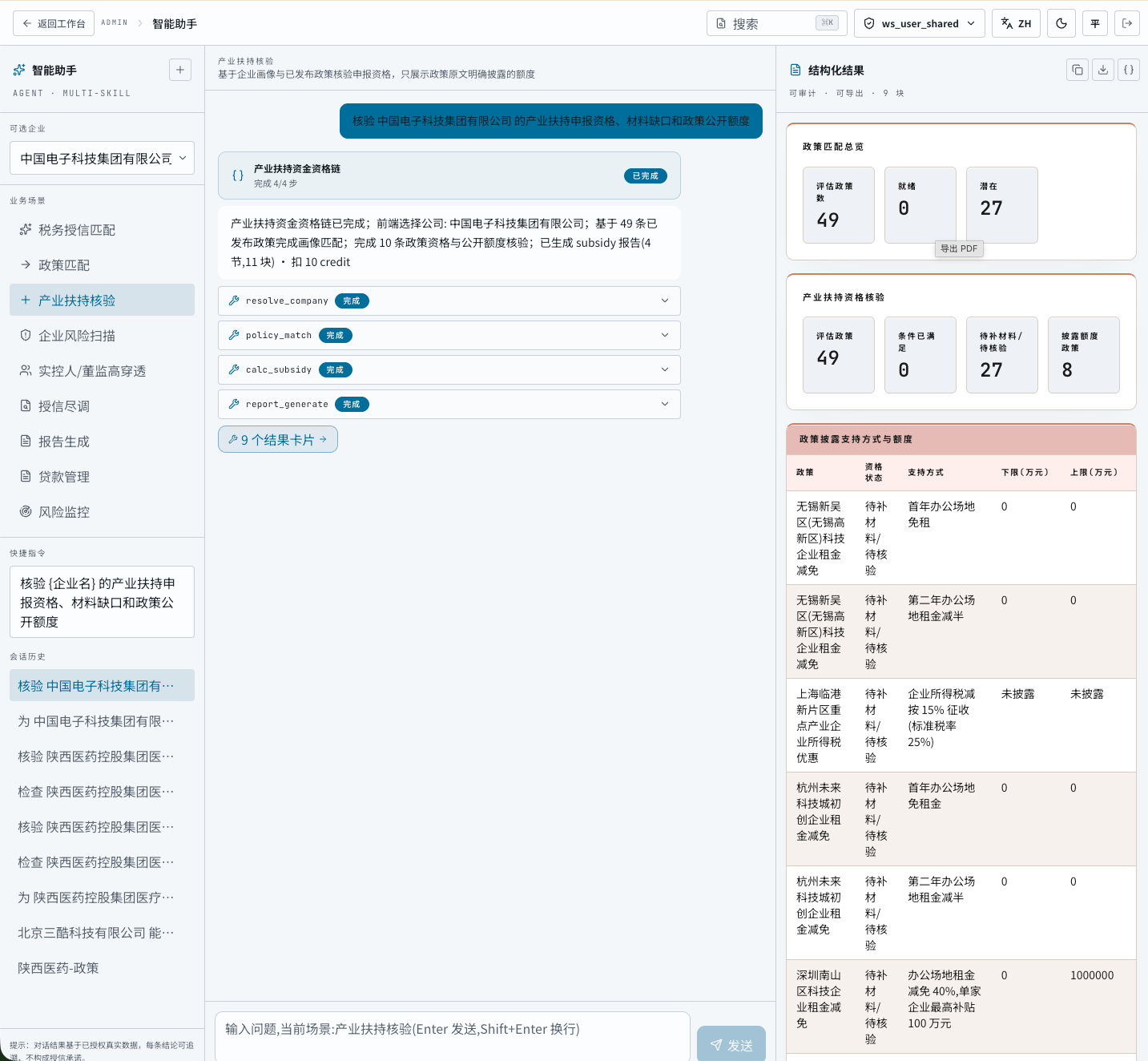
Task: Click the 智能助手 breadcrumb
Action: coord(175,24)
